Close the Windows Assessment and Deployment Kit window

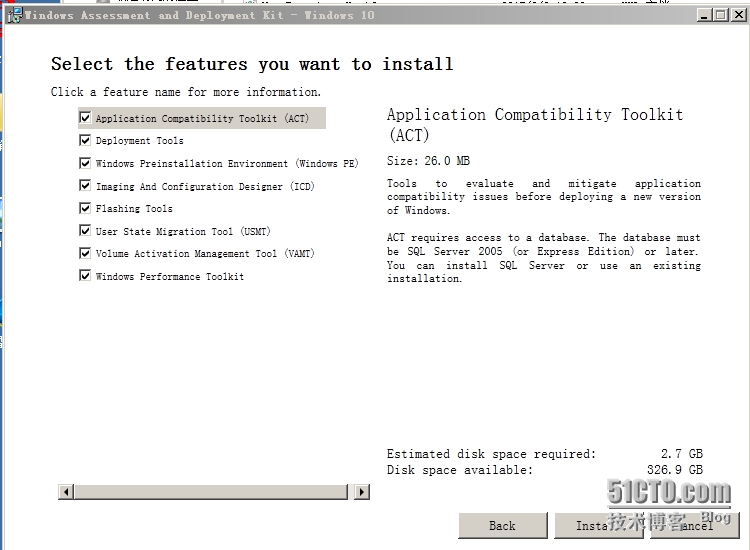739,15
